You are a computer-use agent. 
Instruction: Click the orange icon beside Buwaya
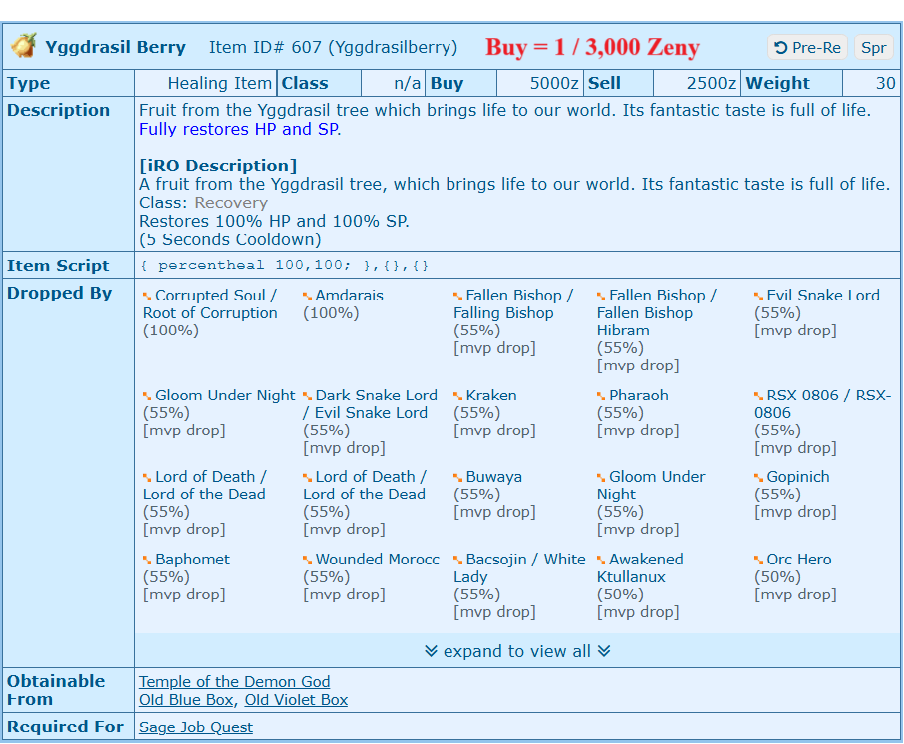[458, 479]
